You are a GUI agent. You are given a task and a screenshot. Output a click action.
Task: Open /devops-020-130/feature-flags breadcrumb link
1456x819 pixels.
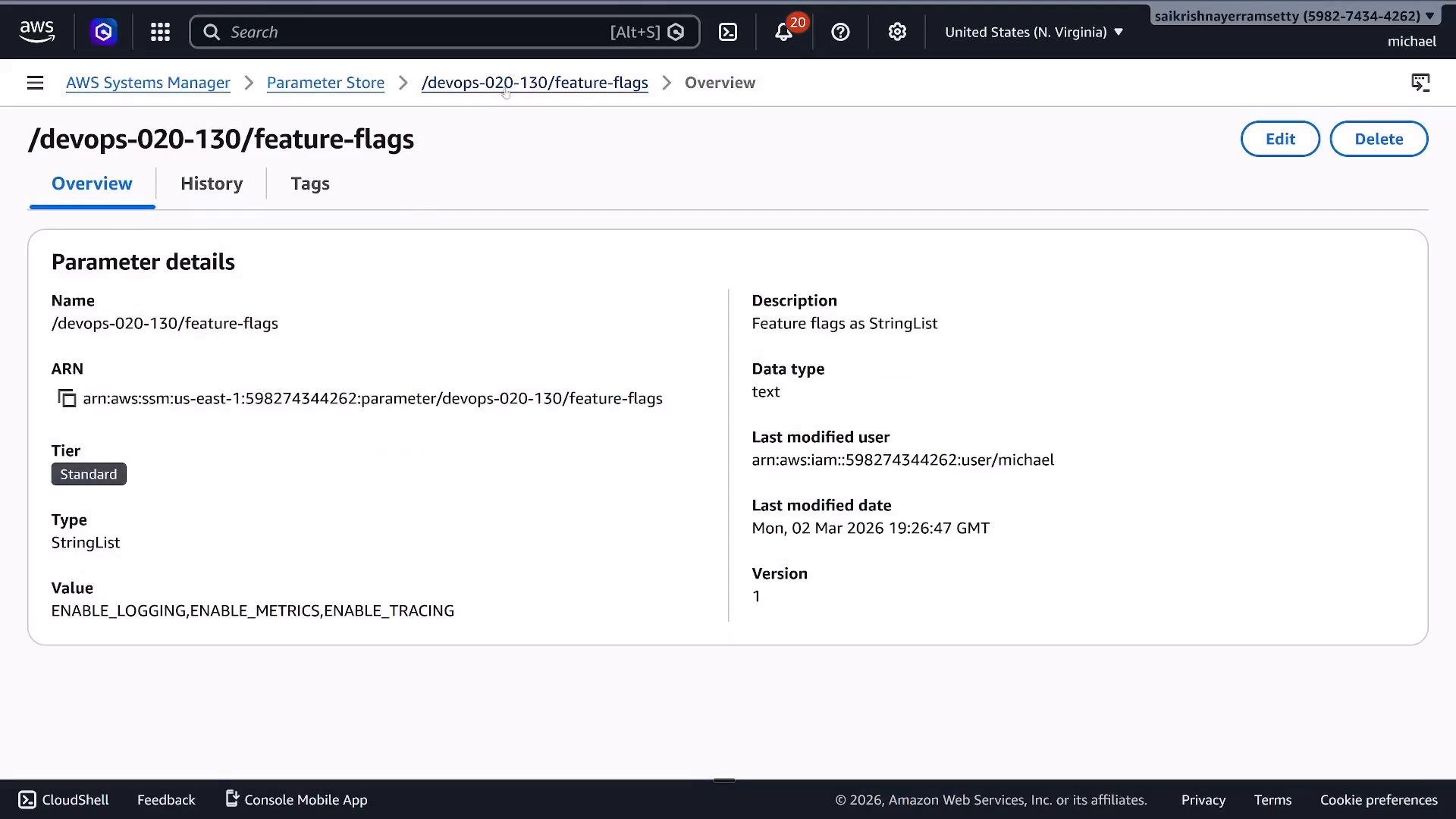(535, 83)
